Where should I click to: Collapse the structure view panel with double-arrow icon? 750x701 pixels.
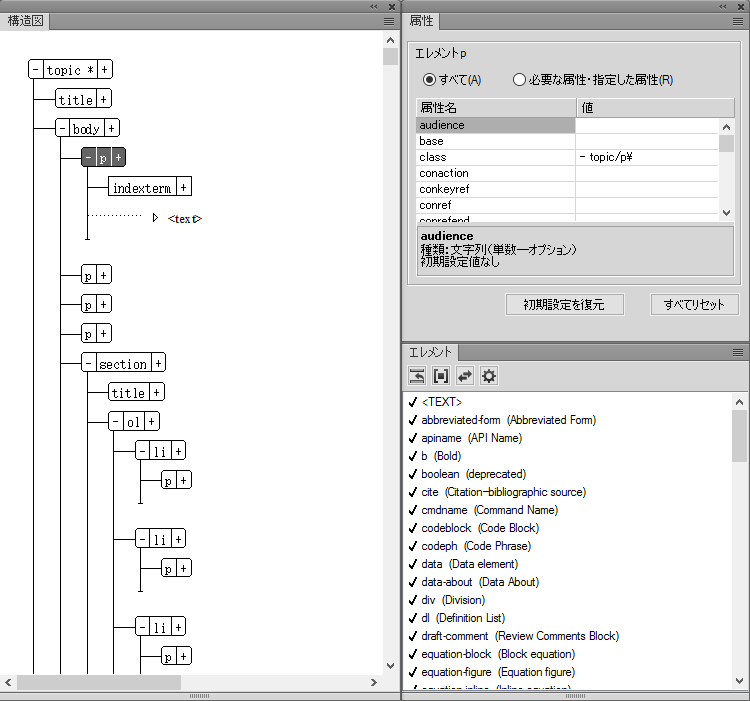tap(374, 6)
